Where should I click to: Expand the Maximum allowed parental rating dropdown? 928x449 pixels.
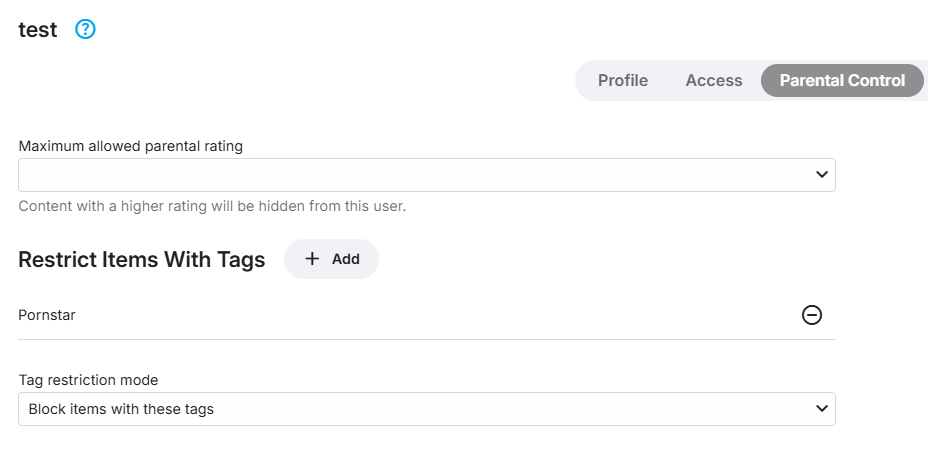coord(426,175)
